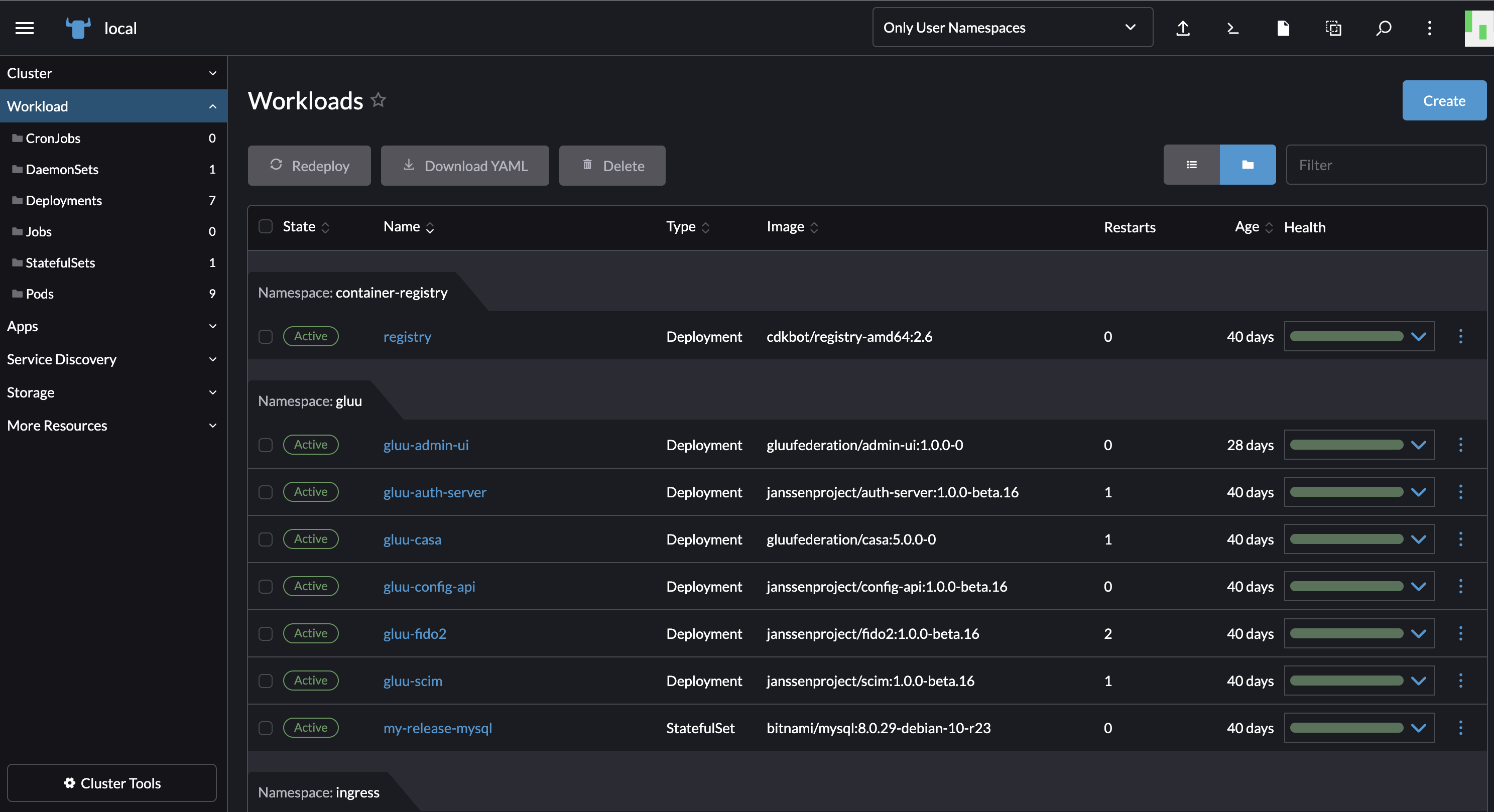Open actions menu for registry row
This screenshot has width=1494, height=812.
(1460, 336)
